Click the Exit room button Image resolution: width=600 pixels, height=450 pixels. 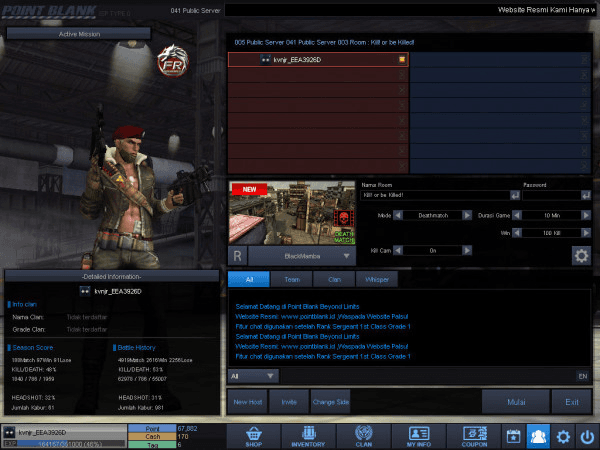tap(572, 402)
